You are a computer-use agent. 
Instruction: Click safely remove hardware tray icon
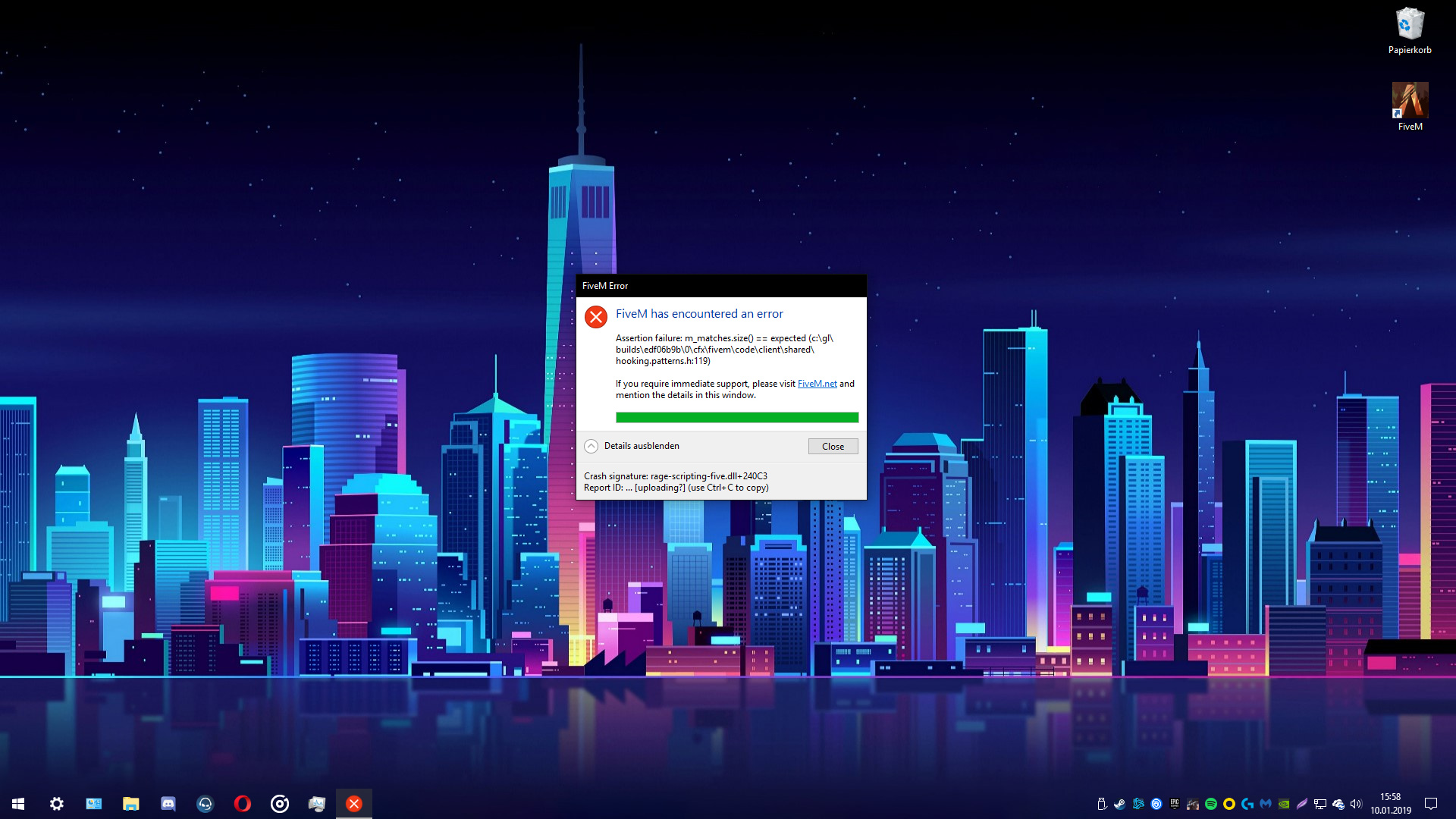pos(1102,804)
